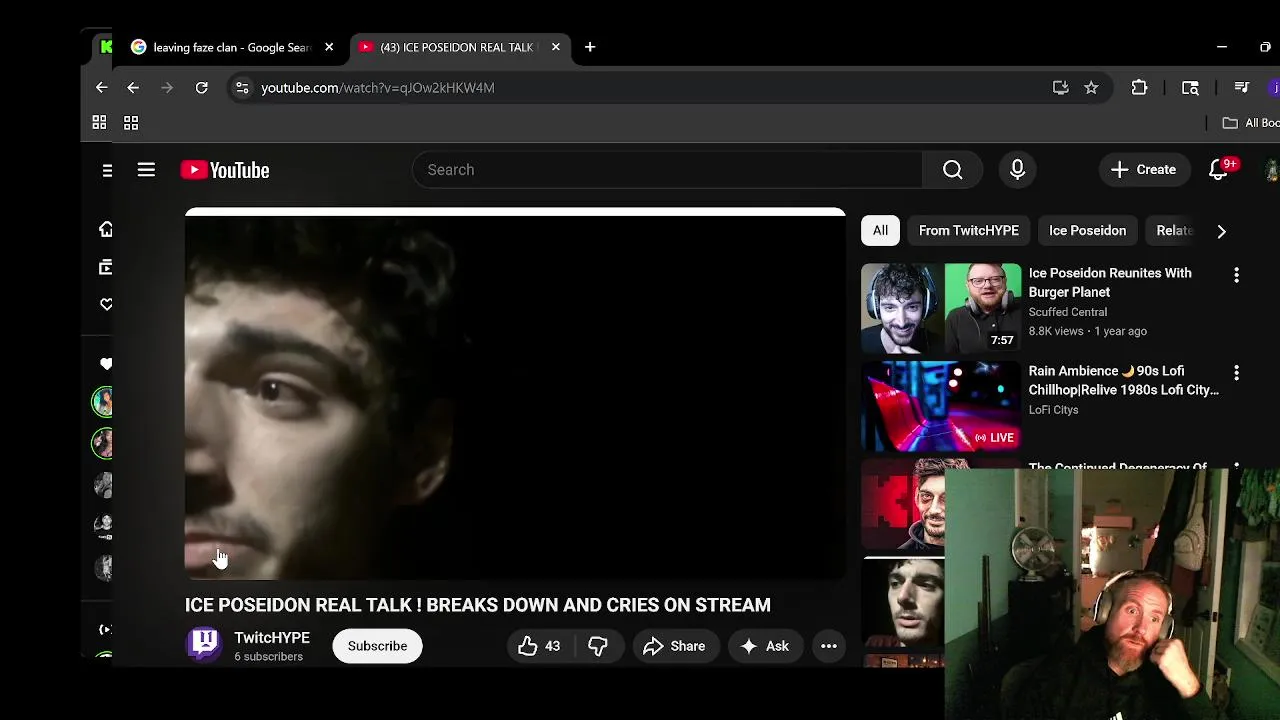This screenshot has height=720, width=1280.
Task: Open the YouTube account avatar menu
Action: [1272, 170]
